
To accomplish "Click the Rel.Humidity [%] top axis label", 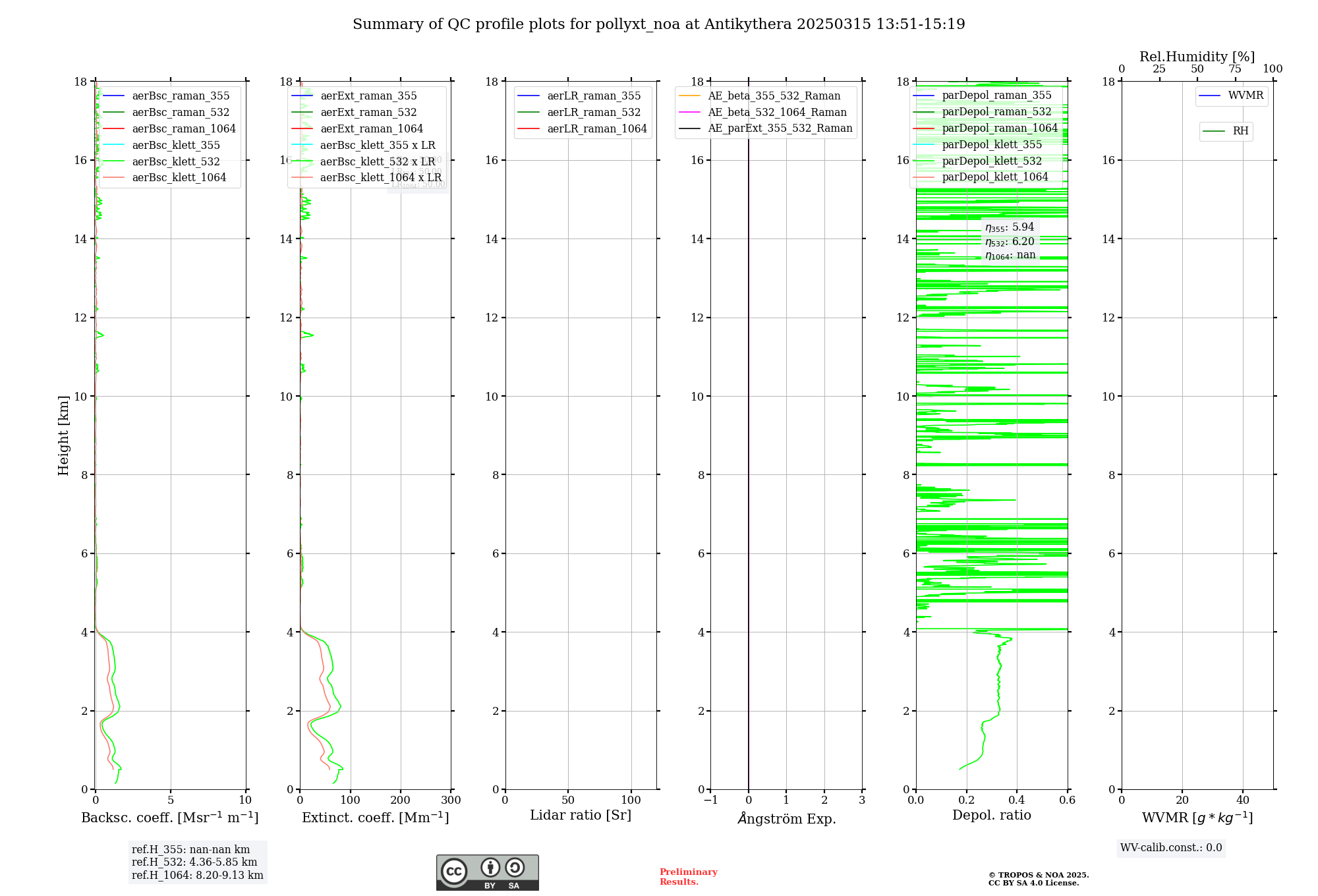I will click(1197, 57).
